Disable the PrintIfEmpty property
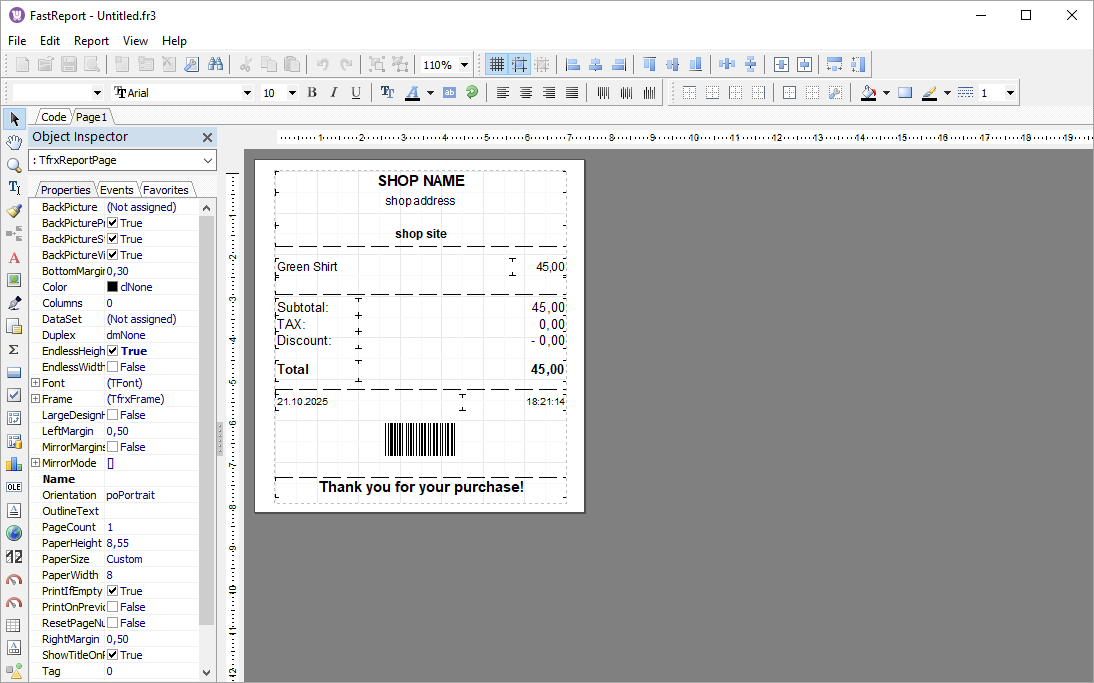The image size is (1094, 683). pos(113,590)
